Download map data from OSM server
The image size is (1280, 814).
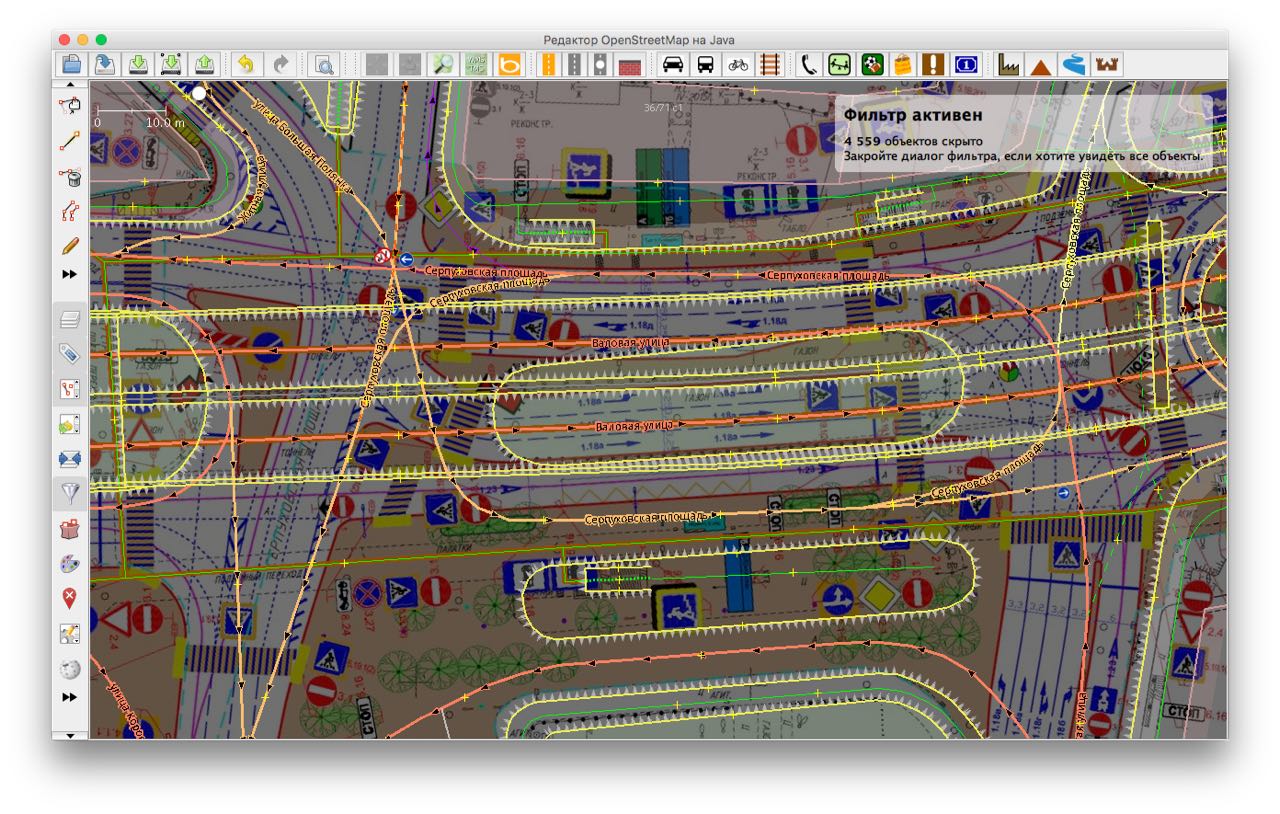pos(138,65)
